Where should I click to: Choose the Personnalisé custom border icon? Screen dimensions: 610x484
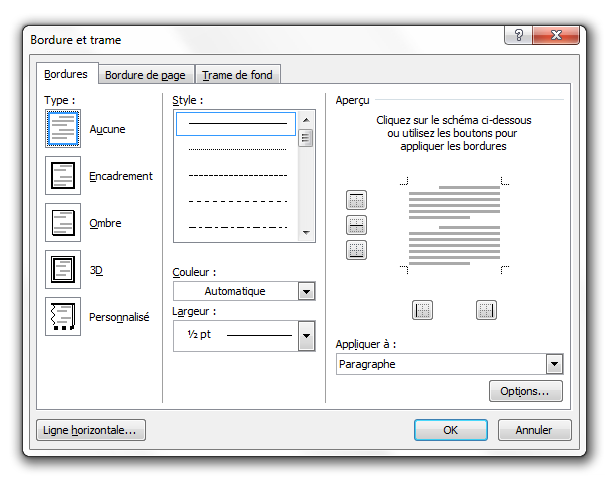tap(63, 317)
